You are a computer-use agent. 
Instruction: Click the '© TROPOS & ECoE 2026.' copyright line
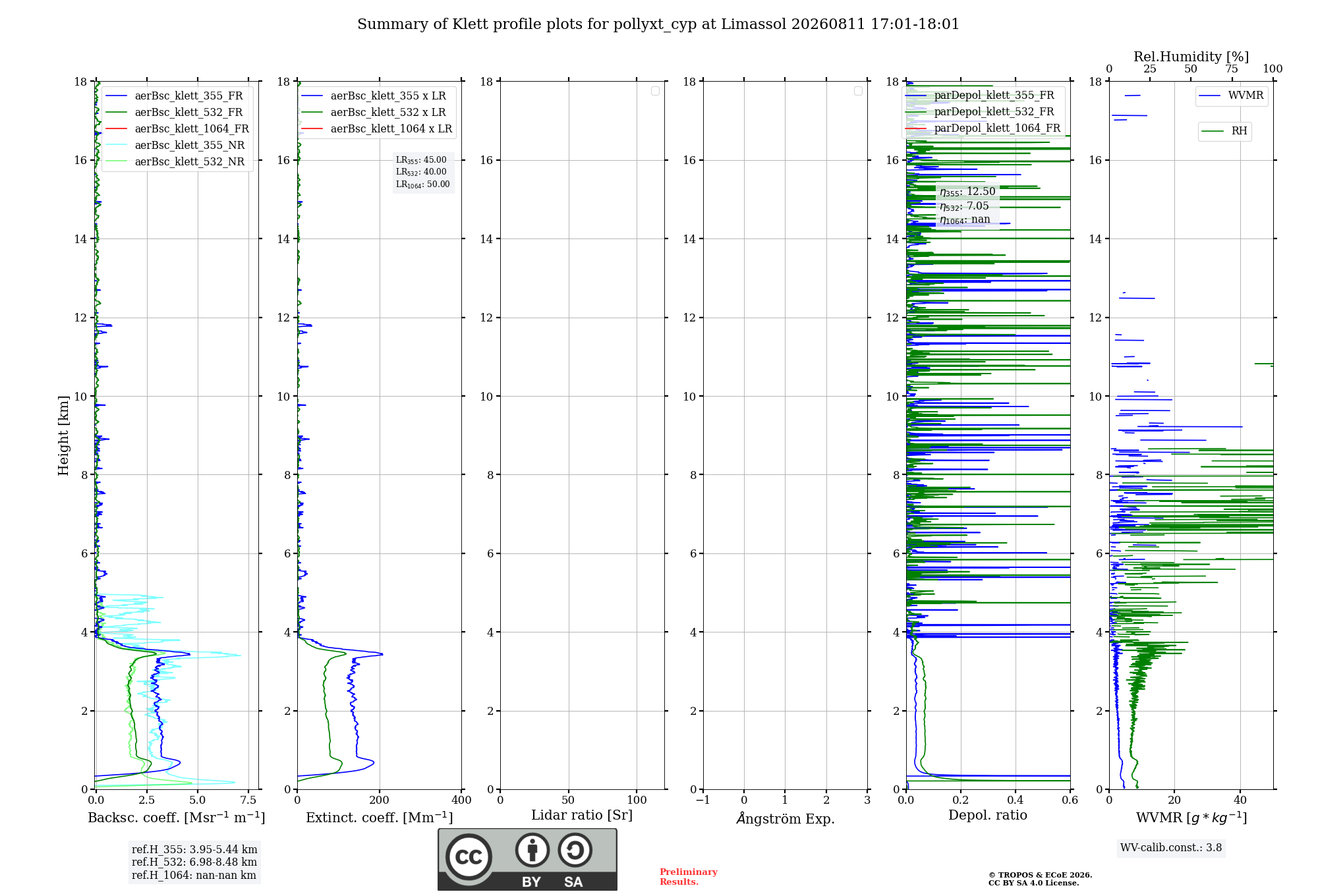tap(1041, 875)
